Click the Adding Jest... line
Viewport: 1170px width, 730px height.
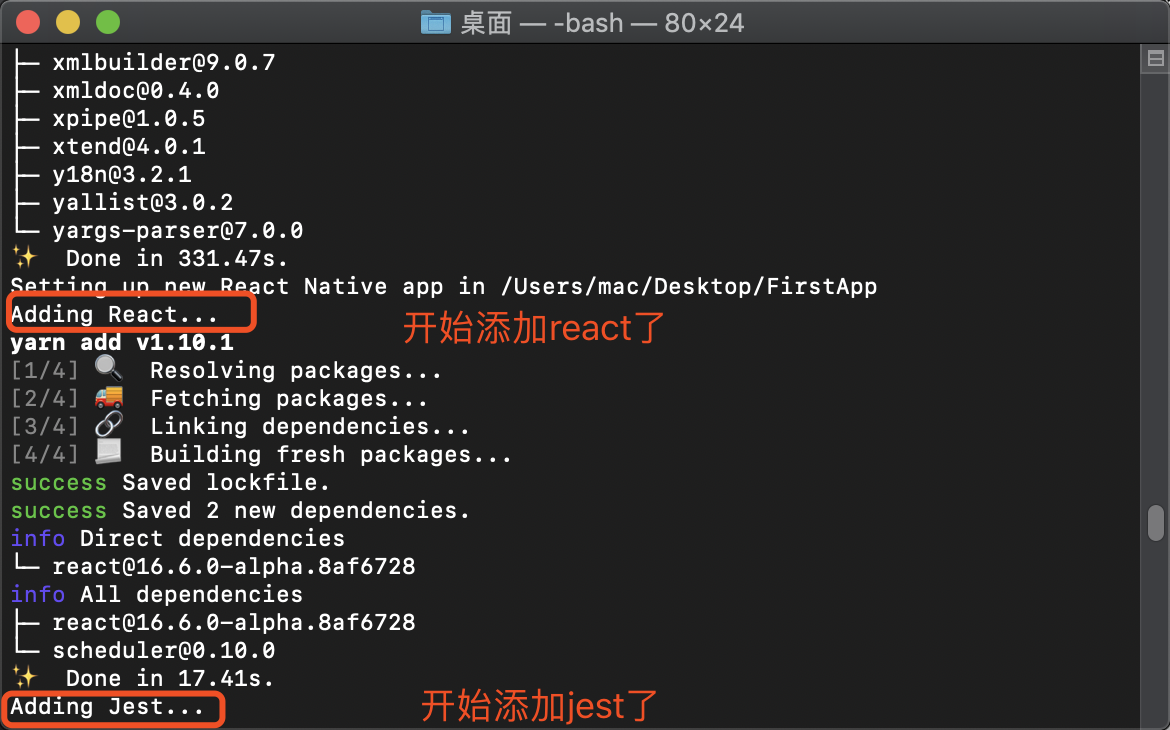click(x=108, y=706)
